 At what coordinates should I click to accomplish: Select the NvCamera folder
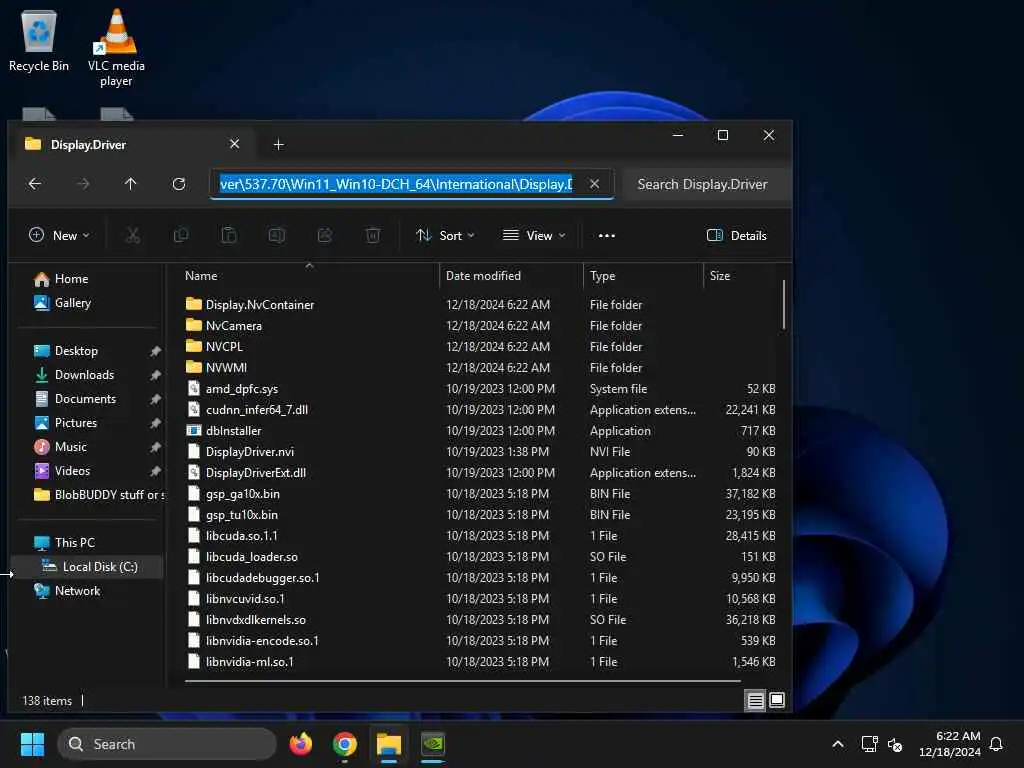point(234,326)
